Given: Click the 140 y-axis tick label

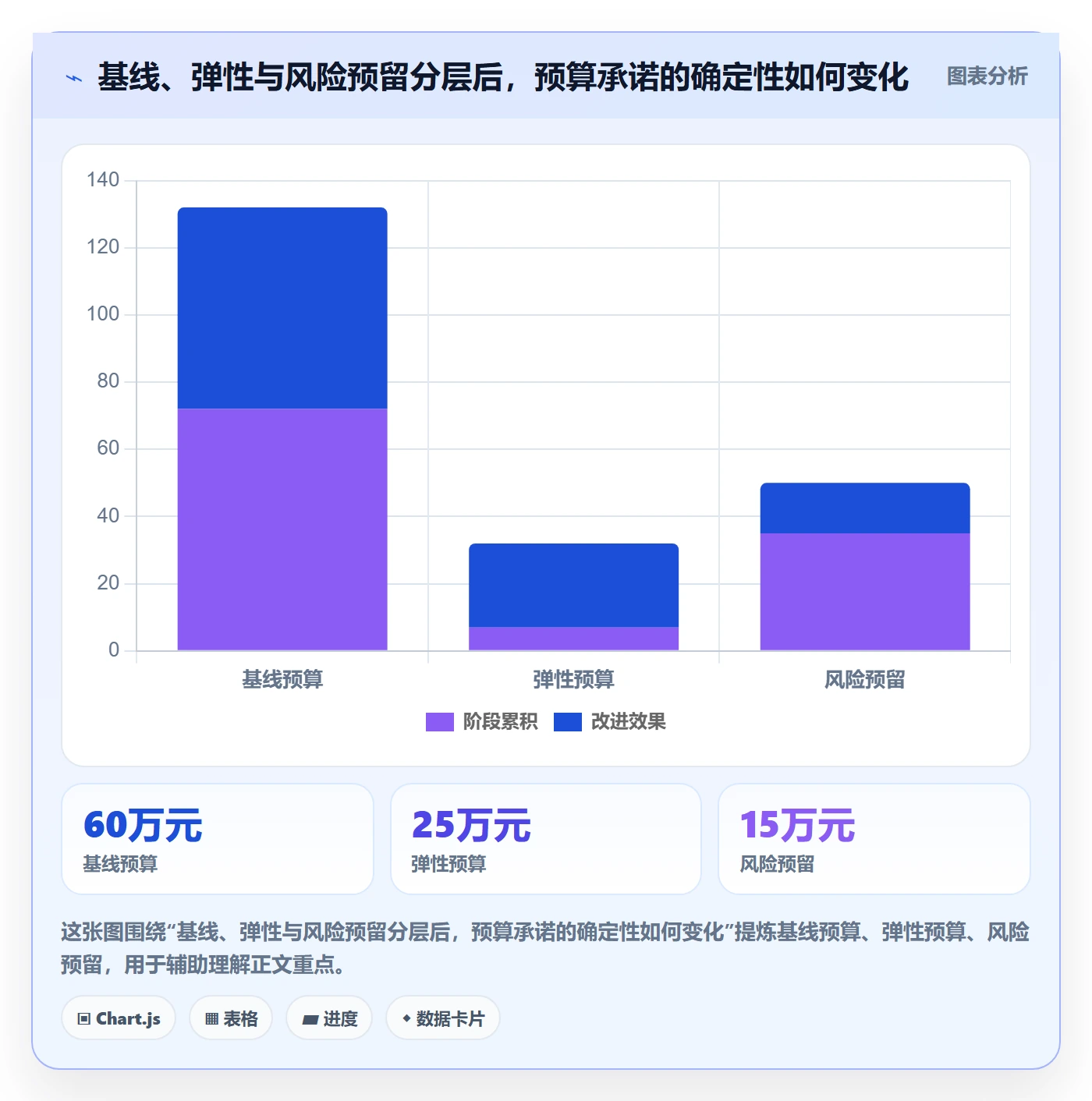Looking at the screenshot, I should pyautogui.click(x=103, y=180).
